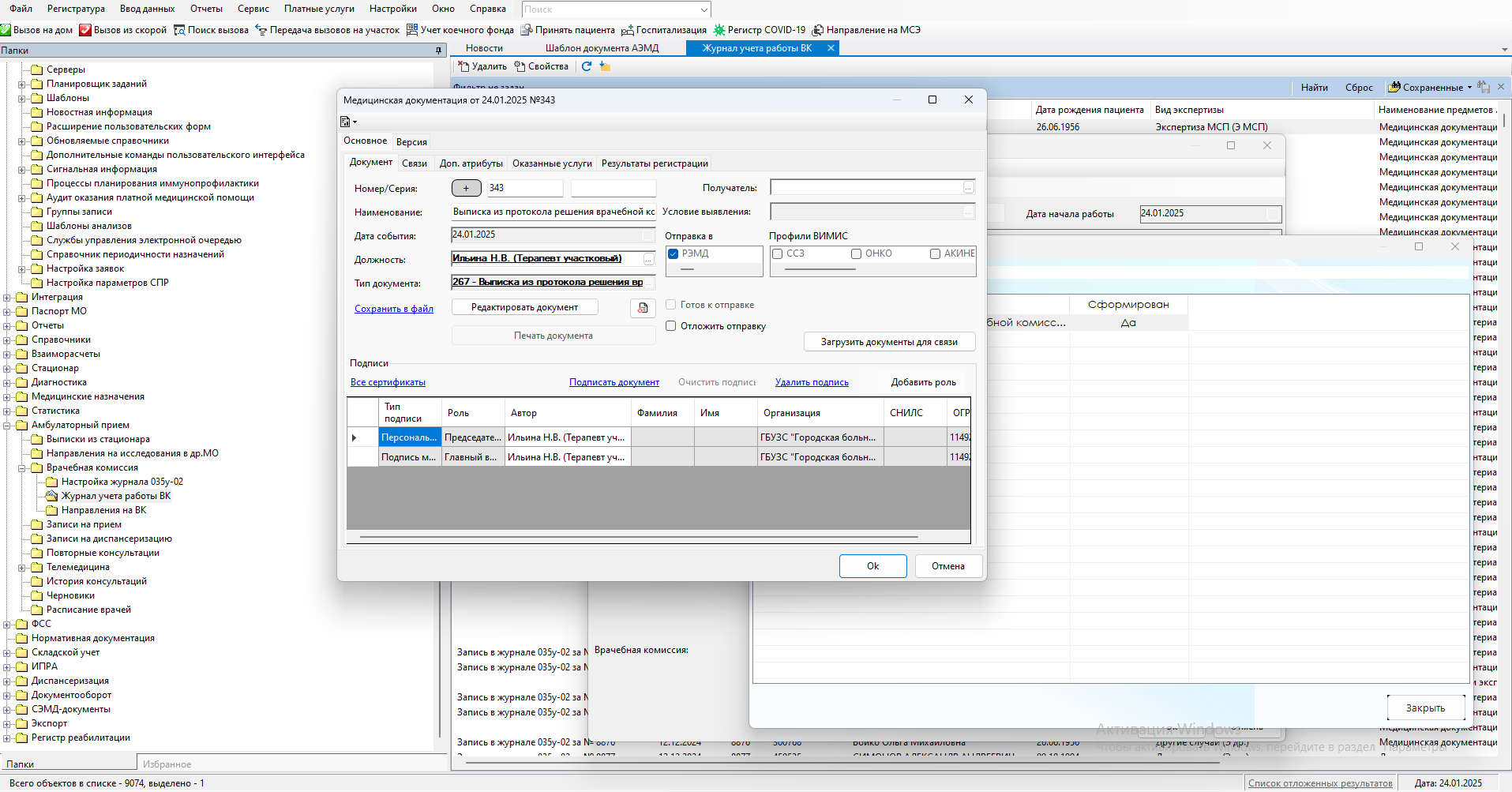
Task: Enable the АКИНЕ profile checkbox
Action: (x=935, y=253)
